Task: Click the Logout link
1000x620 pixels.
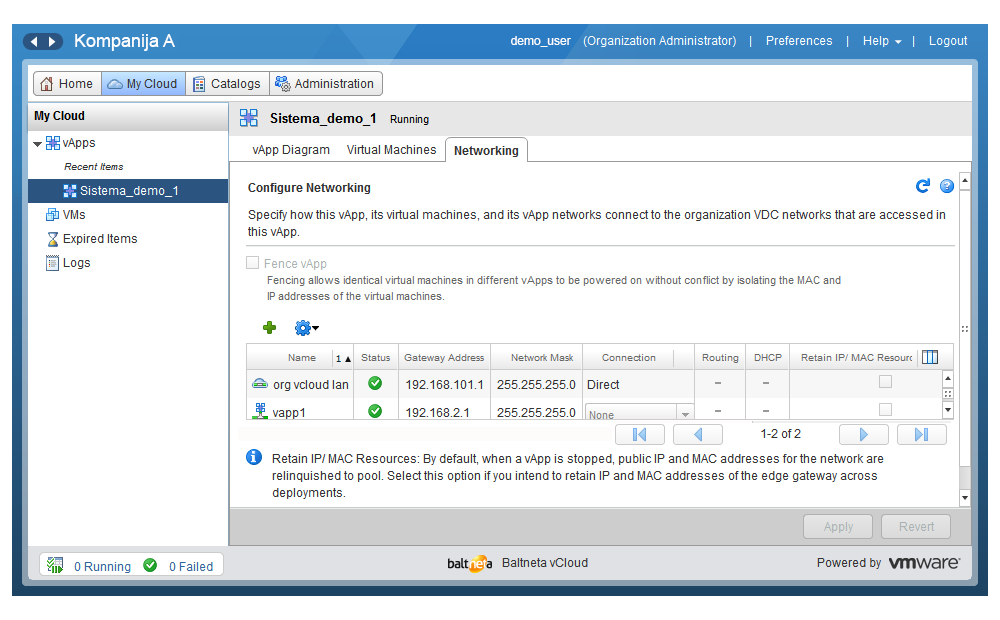Action: [947, 41]
